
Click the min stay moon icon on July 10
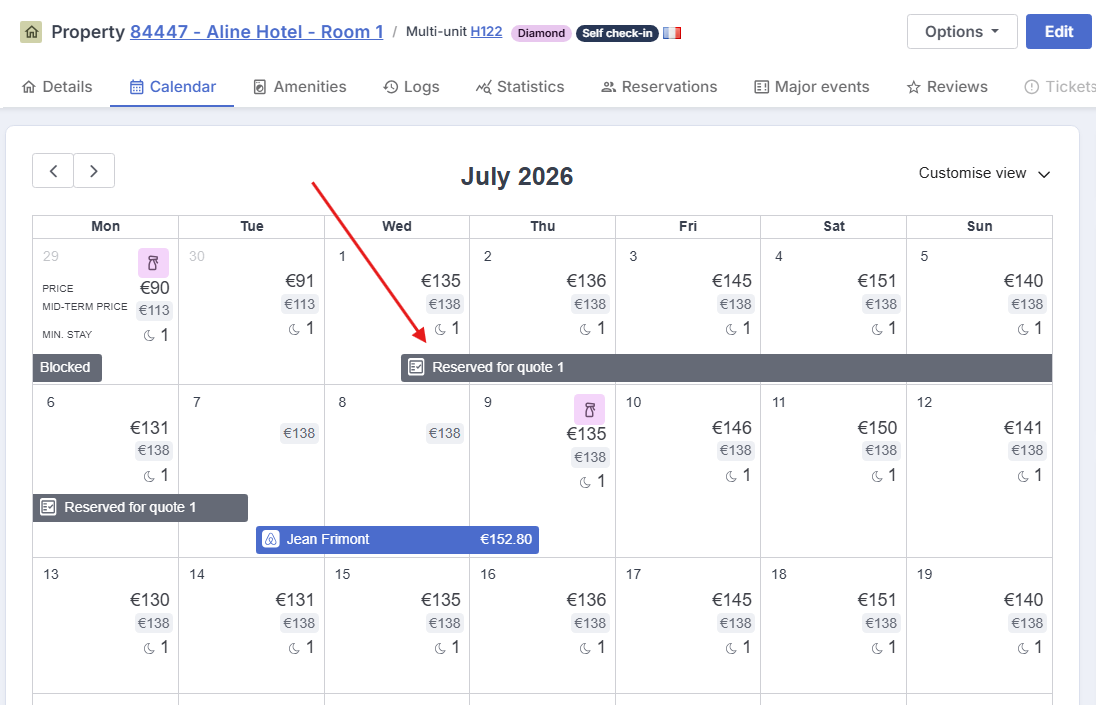(x=731, y=477)
